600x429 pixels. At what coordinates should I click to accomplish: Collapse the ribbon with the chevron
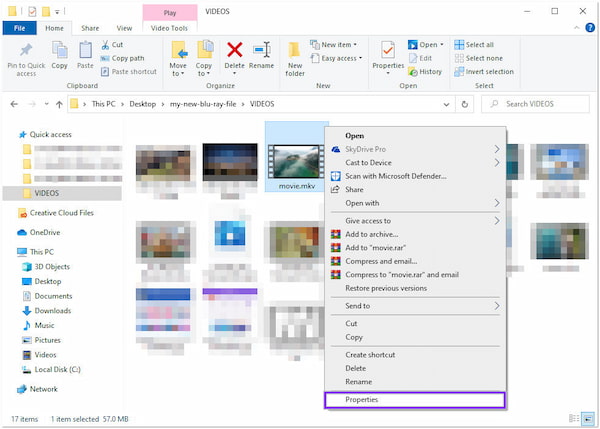(577, 28)
